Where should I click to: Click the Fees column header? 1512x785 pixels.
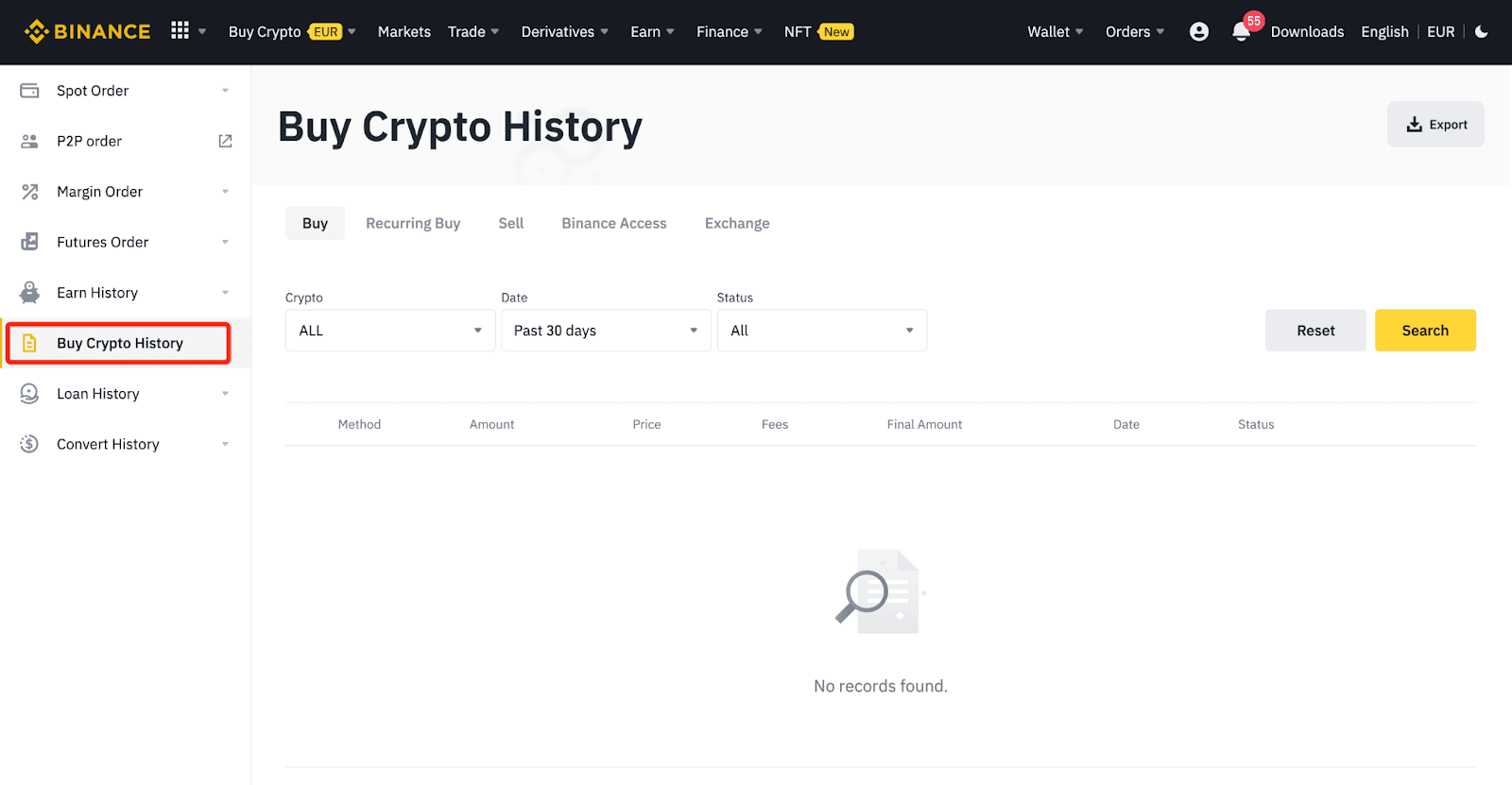click(x=775, y=424)
